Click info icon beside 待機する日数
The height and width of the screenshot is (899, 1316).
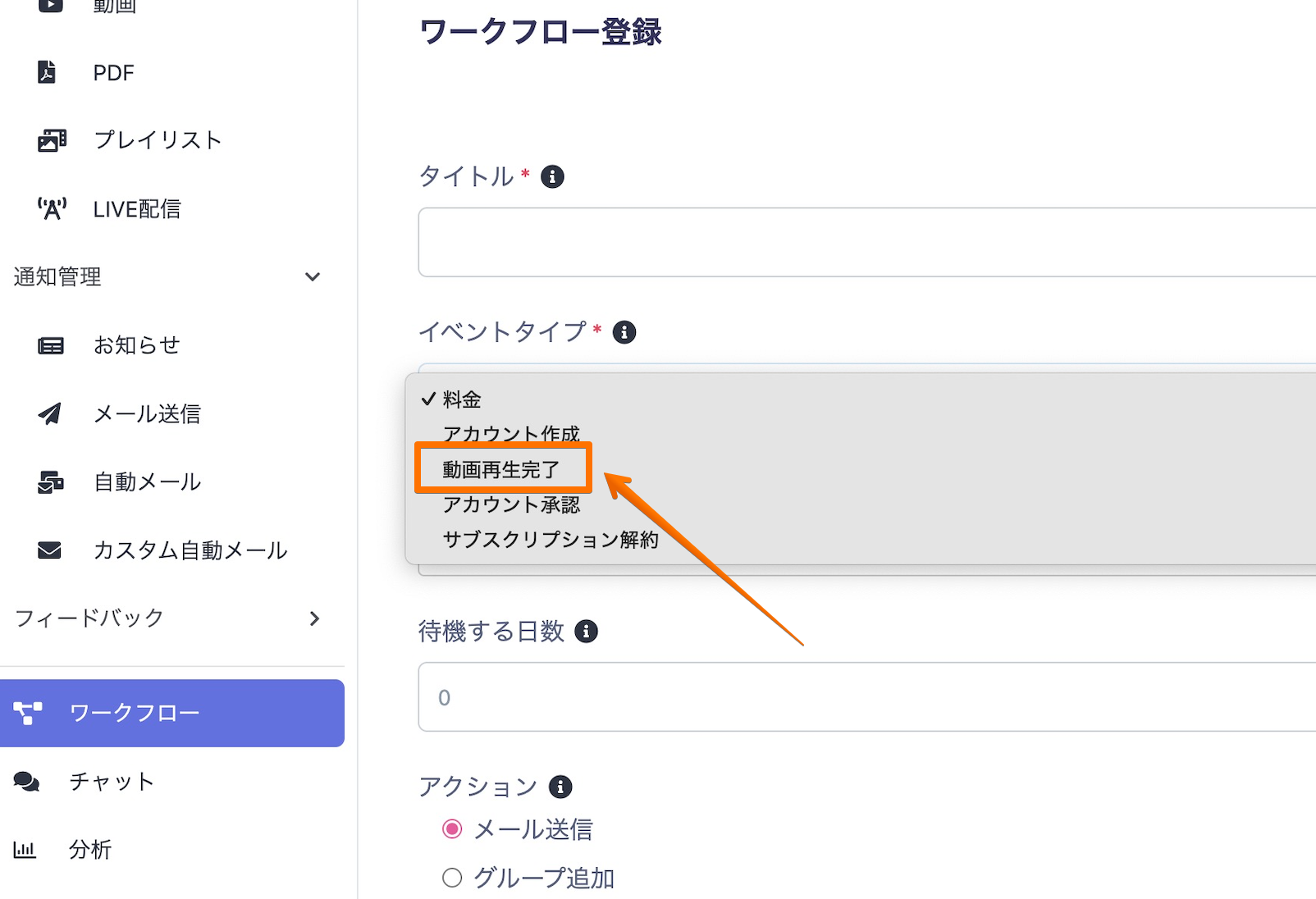[x=586, y=632]
